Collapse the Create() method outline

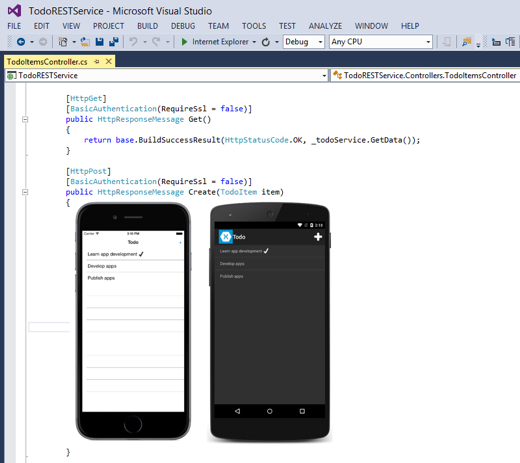click(25, 192)
